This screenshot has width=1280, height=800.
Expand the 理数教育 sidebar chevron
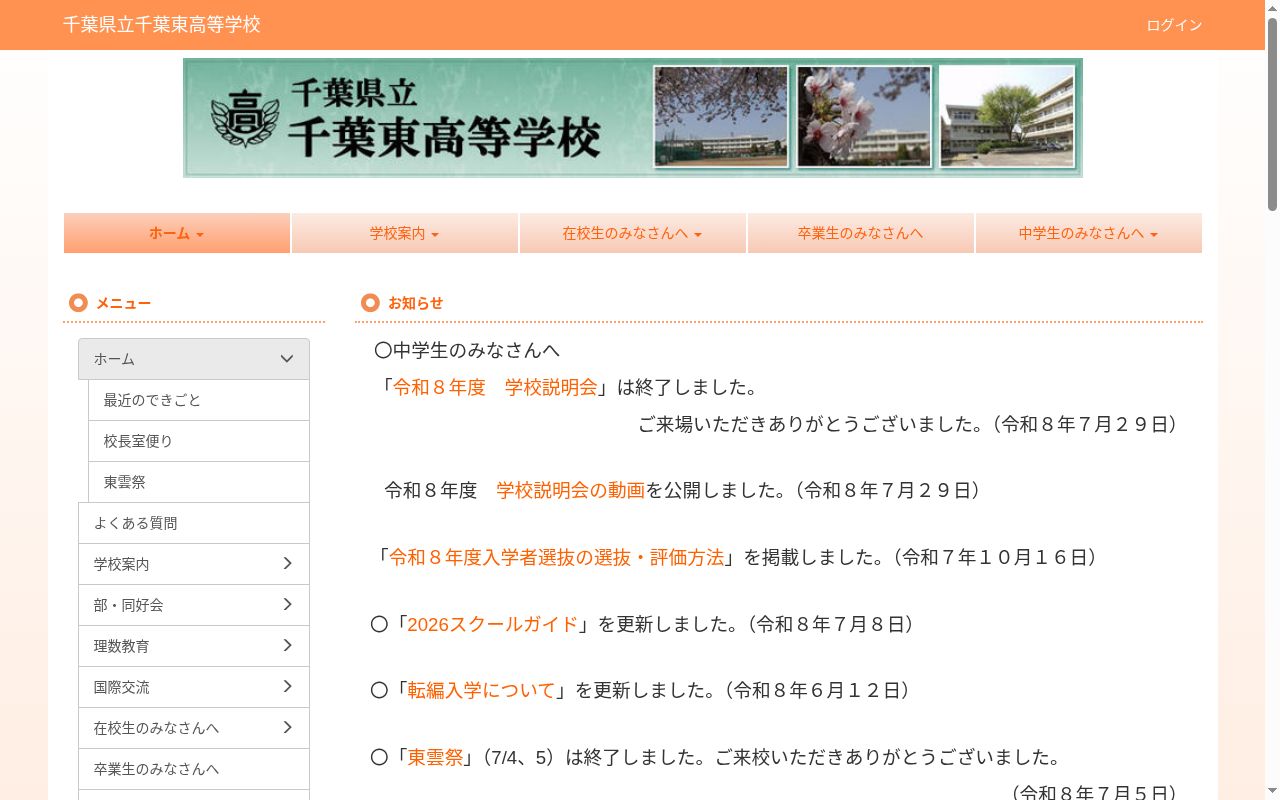[x=287, y=646]
